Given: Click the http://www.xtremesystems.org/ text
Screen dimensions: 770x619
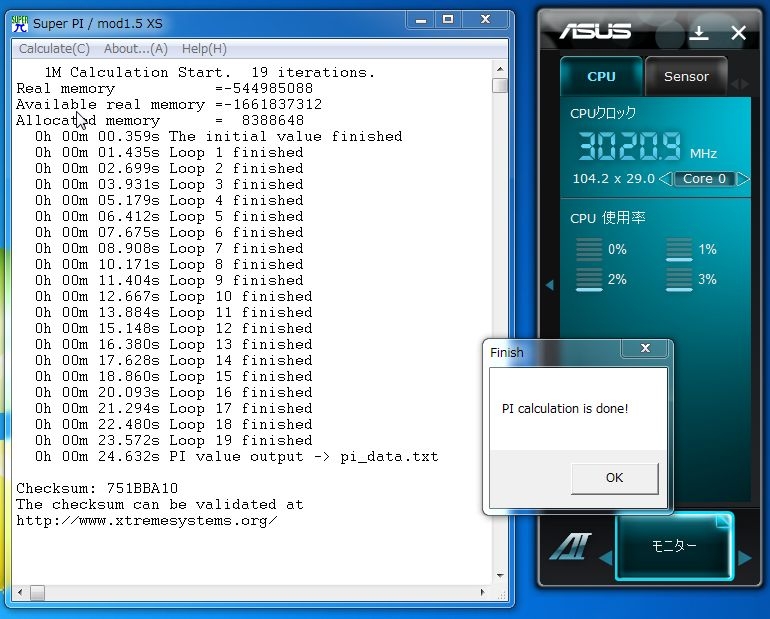Looking at the screenshot, I should click(x=147, y=520).
